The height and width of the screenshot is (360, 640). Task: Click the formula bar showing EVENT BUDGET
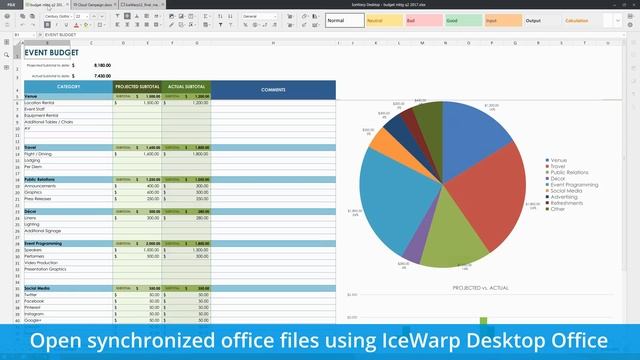click(333, 35)
